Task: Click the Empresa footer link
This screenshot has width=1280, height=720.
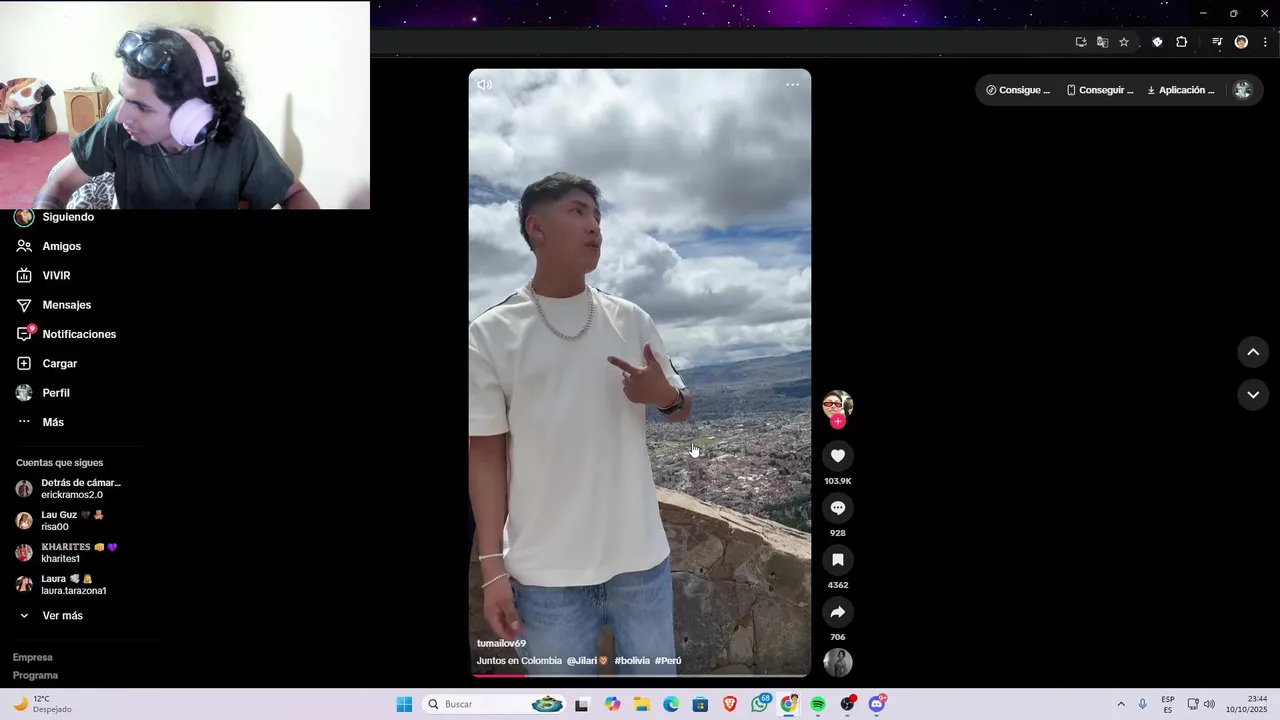Action: [33, 657]
